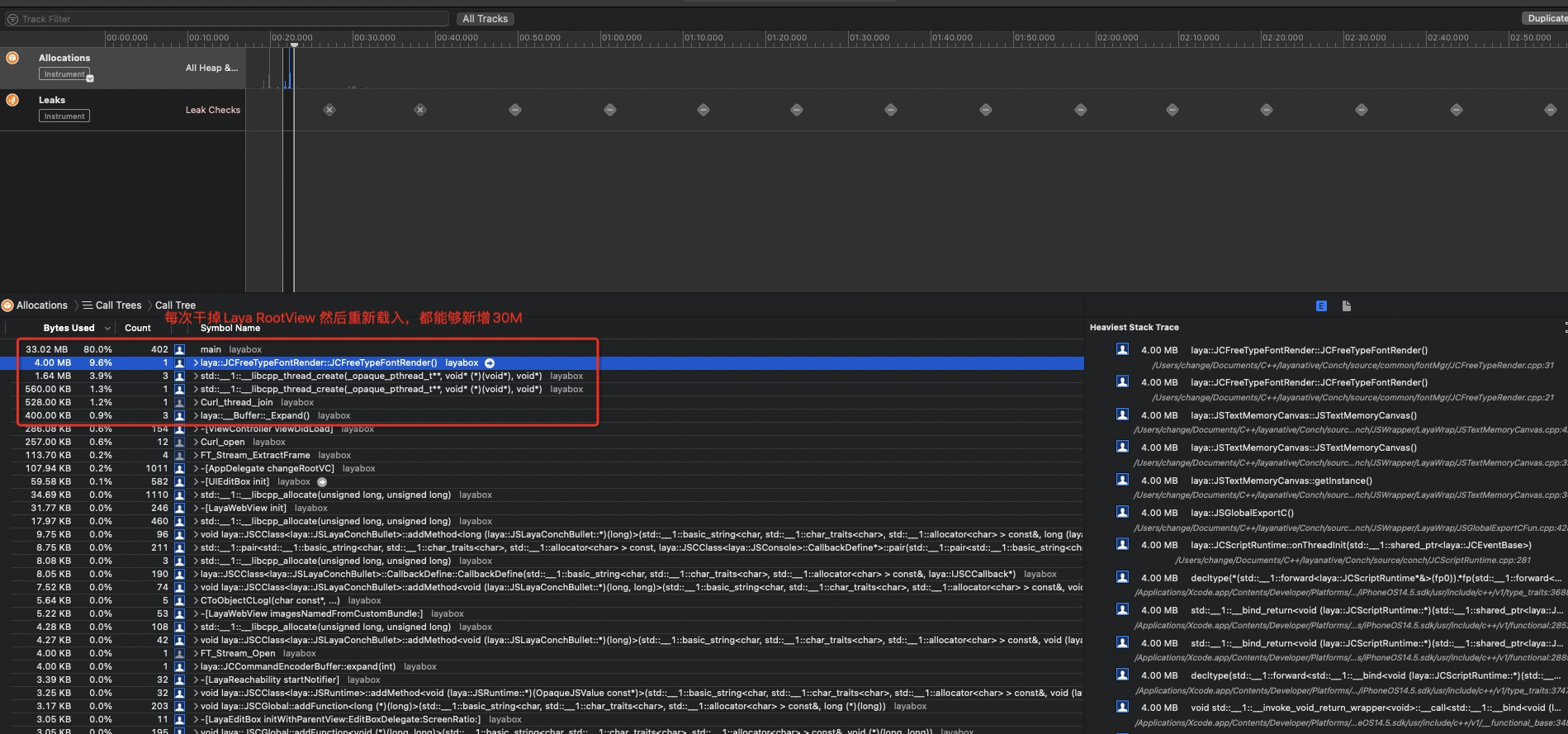
Task: Click the second X leak check marker
Action: click(x=420, y=110)
